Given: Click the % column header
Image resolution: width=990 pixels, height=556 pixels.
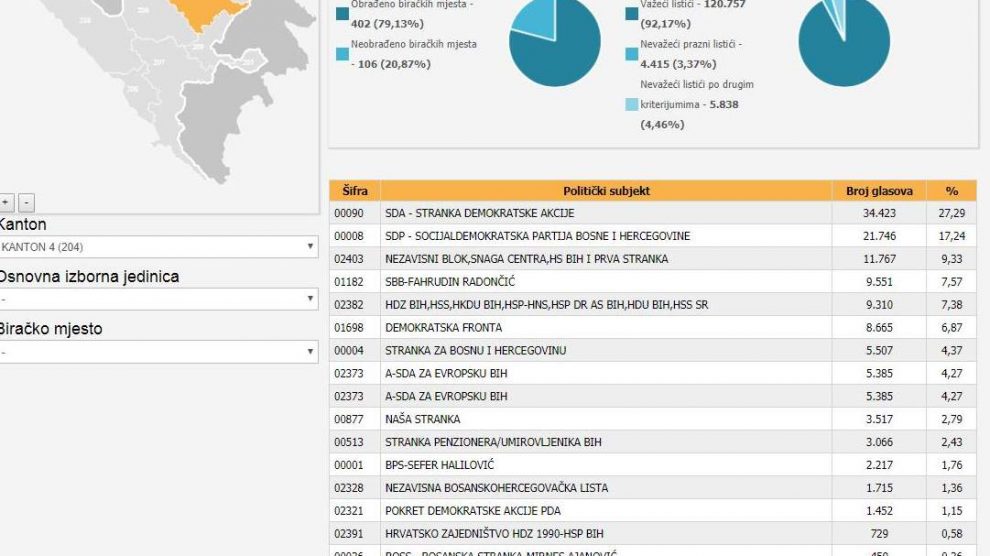Looking at the screenshot, I should (x=951, y=191).
